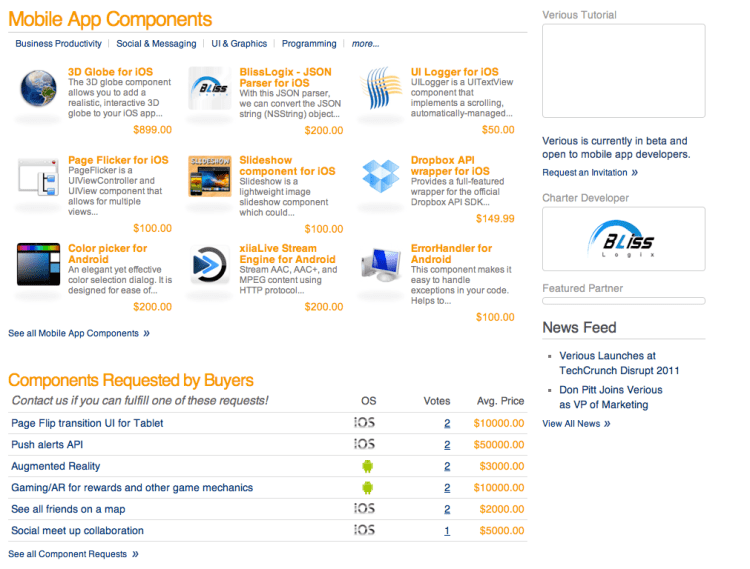The height and width of the screenshot is (569, 750).
Task: Click the BlissLogix JSON Parser logo icon
Action: point(210,88)
